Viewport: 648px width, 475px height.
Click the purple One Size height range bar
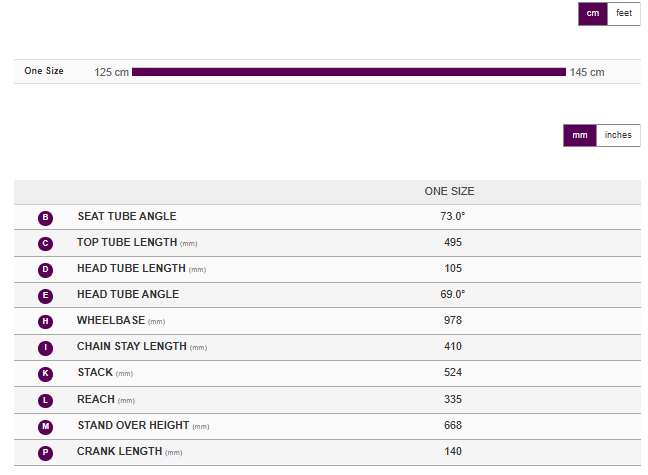point(348,72)
